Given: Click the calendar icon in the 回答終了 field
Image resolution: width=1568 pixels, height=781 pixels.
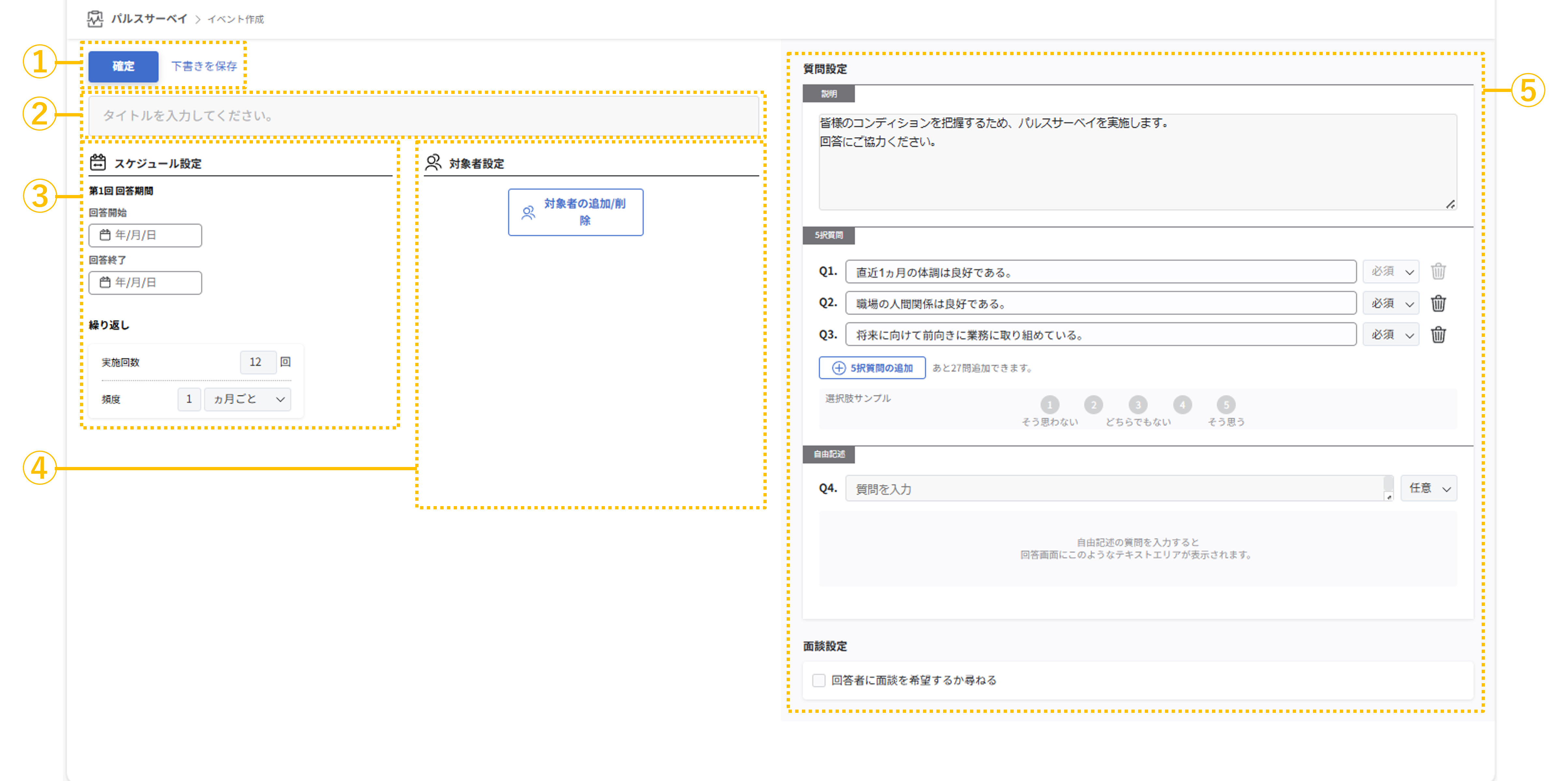Looking at the screenshot, I should point(105,282).
